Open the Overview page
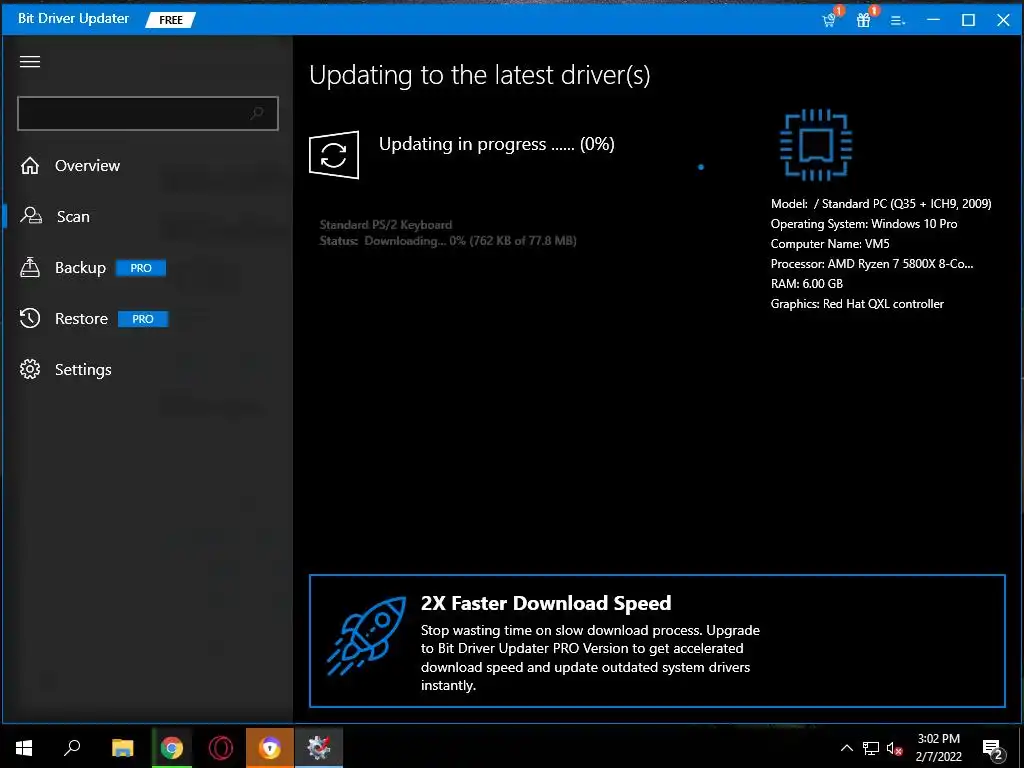The width and height of the screenshot is (1024, 768). click(x=88, y=166)
